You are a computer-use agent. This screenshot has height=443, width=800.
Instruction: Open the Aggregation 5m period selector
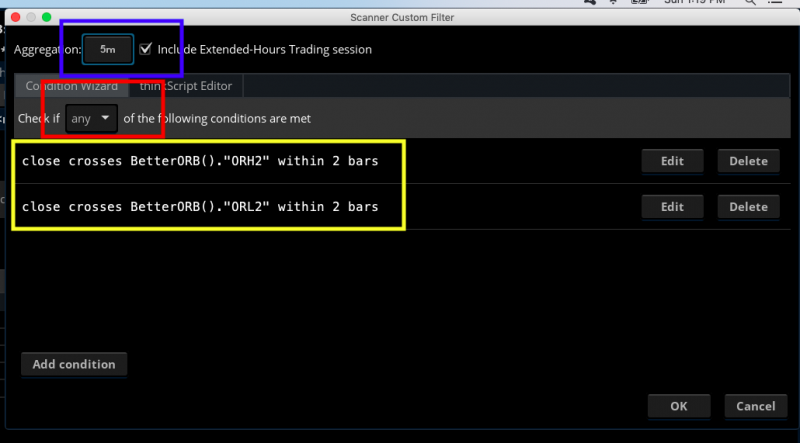coord(107,48)
